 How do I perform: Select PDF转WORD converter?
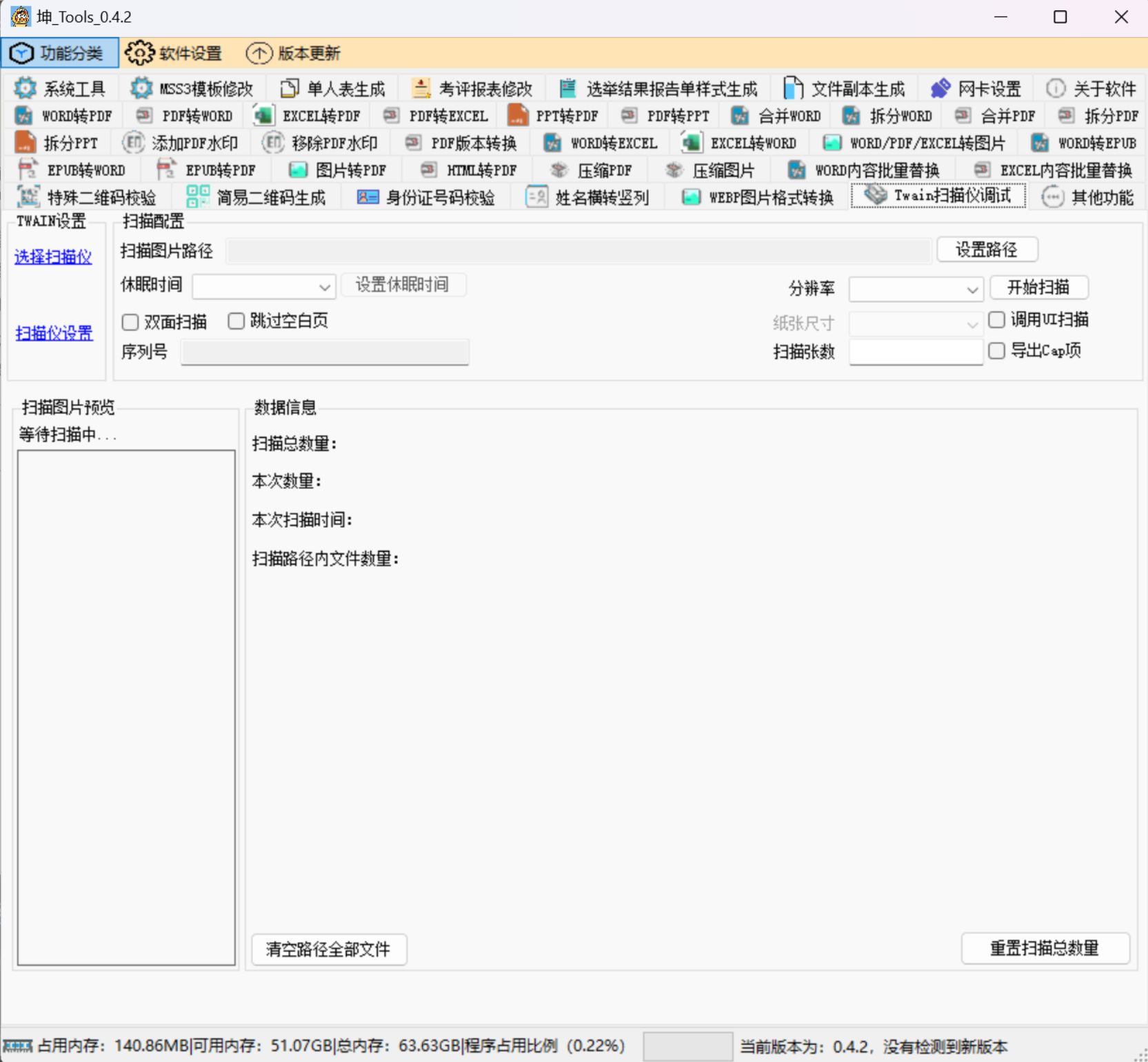184,115
